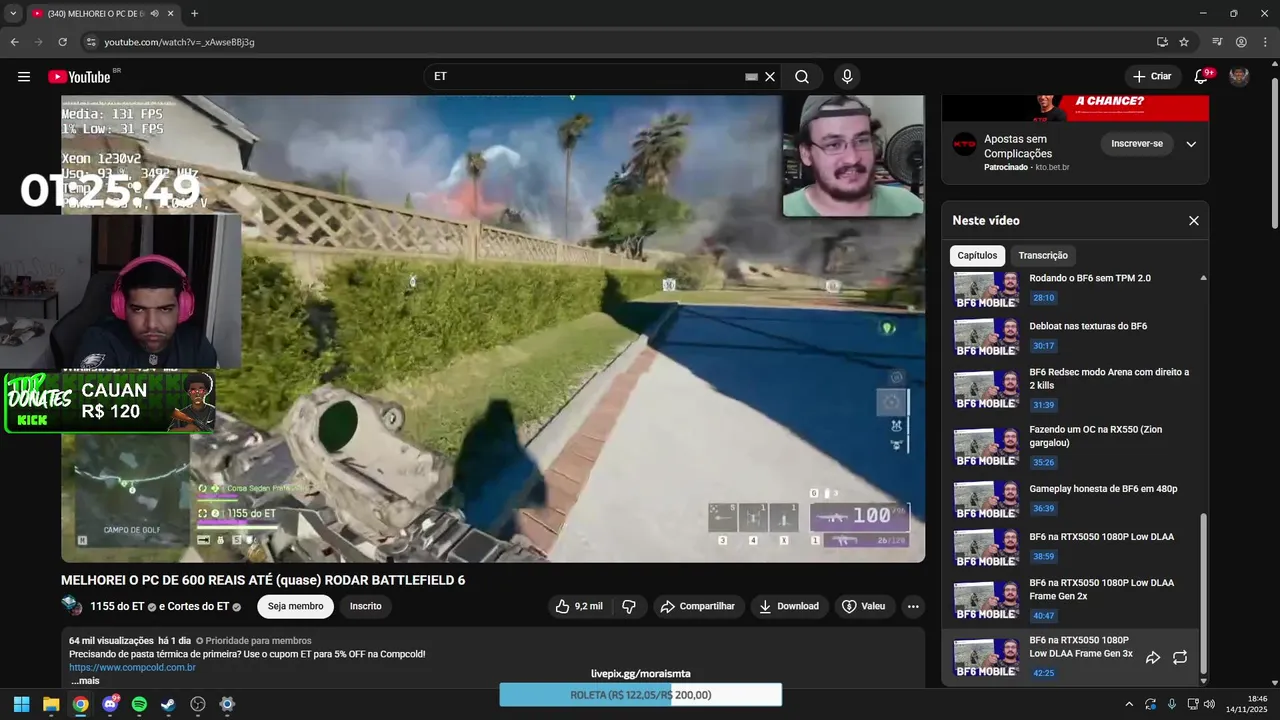Click the video player area
This screenshot has height=720, width=1280.
(493, 329)
